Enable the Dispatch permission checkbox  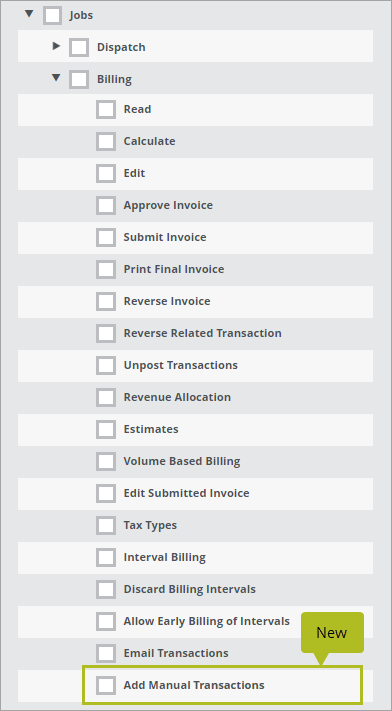79,47
